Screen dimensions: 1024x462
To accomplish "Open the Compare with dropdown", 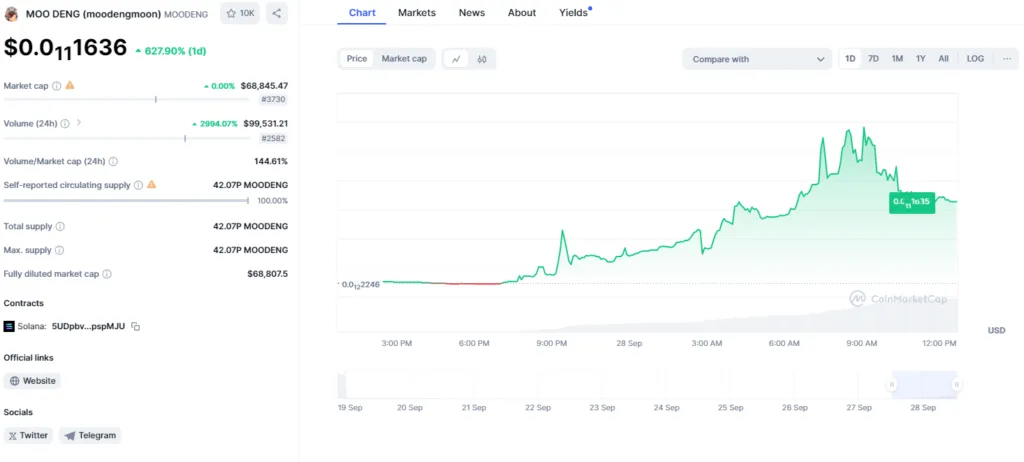I will (758, 59).
